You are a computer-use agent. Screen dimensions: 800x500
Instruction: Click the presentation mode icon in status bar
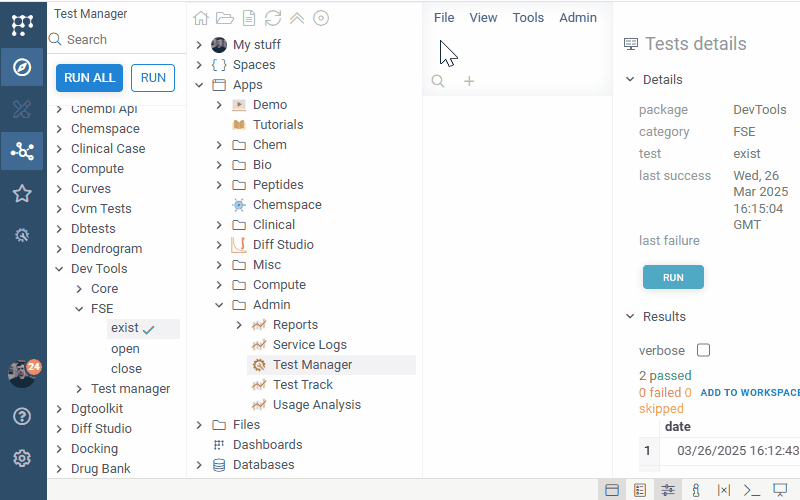tap(781, 490)
